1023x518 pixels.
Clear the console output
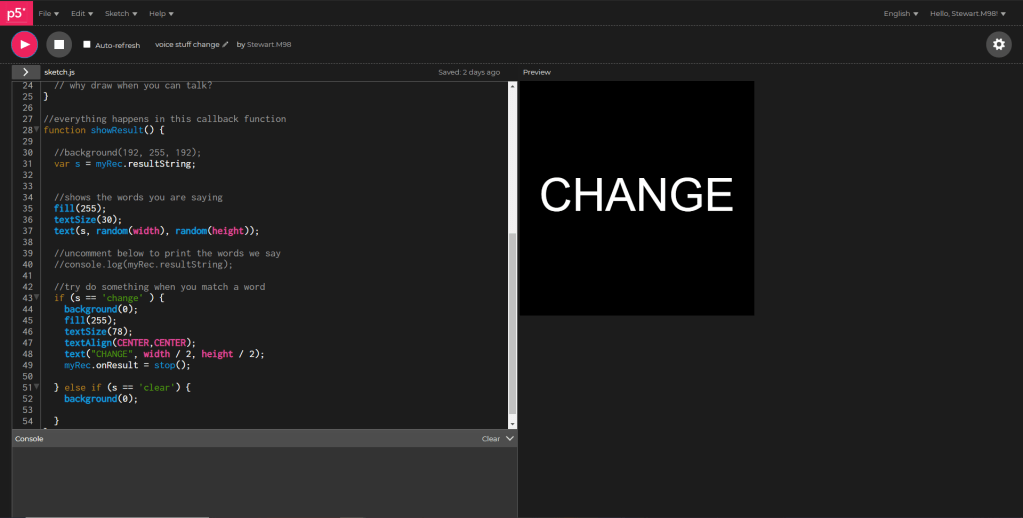click(490, 438)
